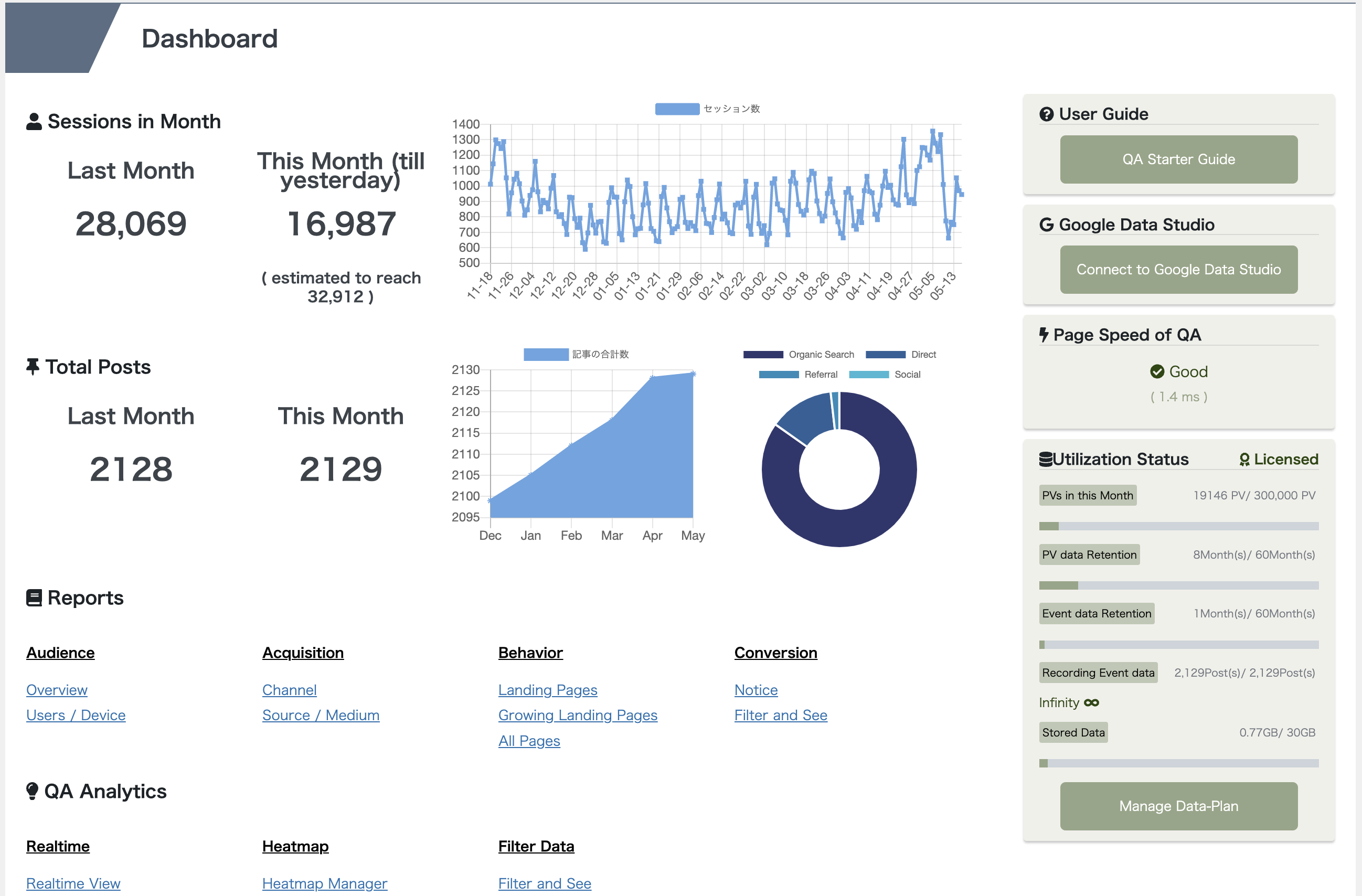1362x896 pixels.
Task: Open the Growing Landing Pages report
Action: coord(578,715)
